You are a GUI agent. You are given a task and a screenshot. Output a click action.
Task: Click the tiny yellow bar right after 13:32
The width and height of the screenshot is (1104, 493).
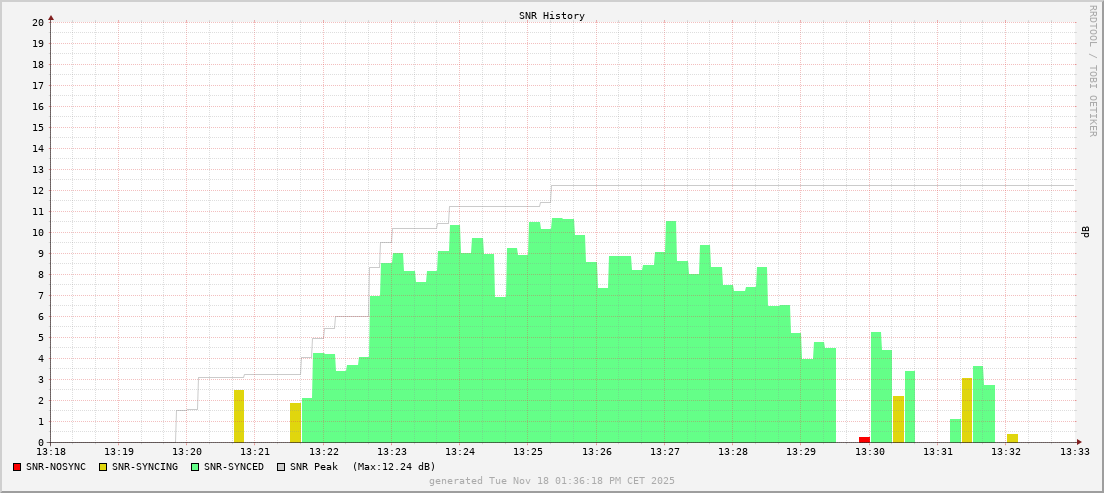click(1012, 438)
